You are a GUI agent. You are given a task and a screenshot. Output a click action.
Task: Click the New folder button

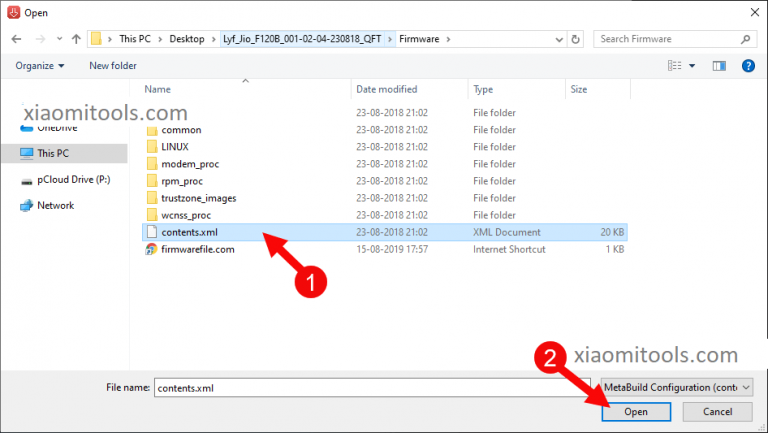coord(113,66)
